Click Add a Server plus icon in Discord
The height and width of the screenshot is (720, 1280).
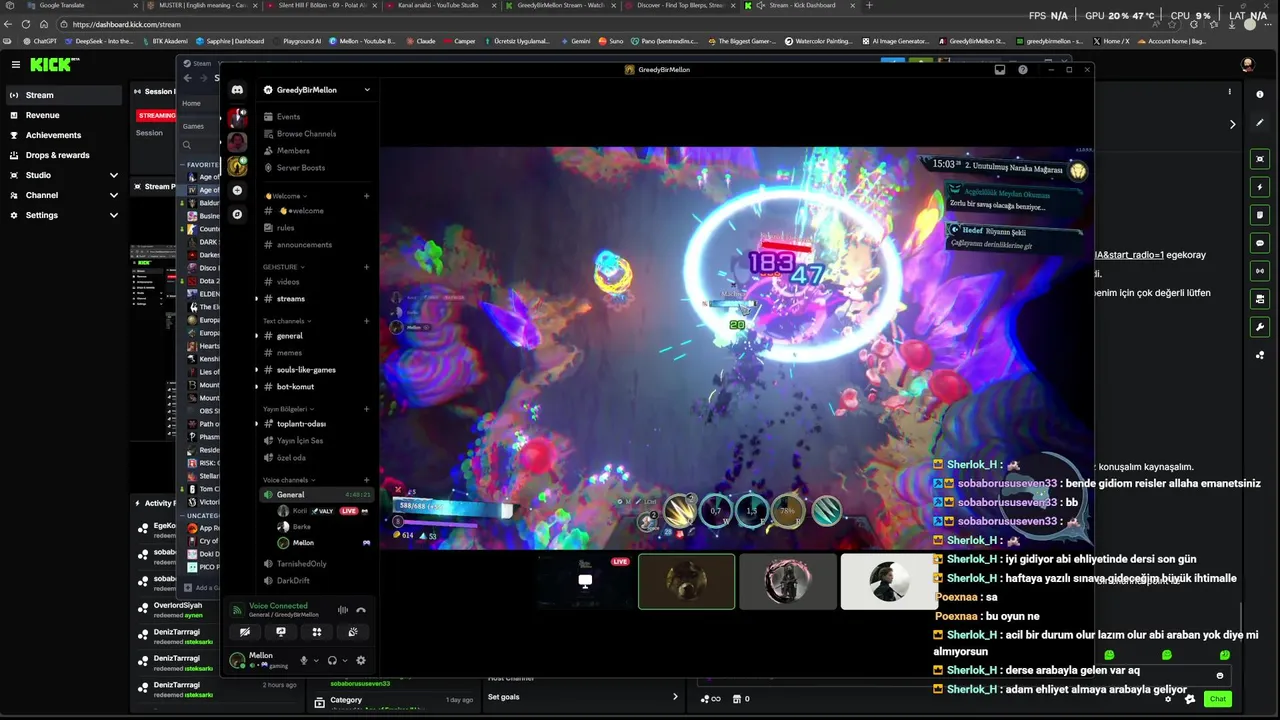click(237, 190)
